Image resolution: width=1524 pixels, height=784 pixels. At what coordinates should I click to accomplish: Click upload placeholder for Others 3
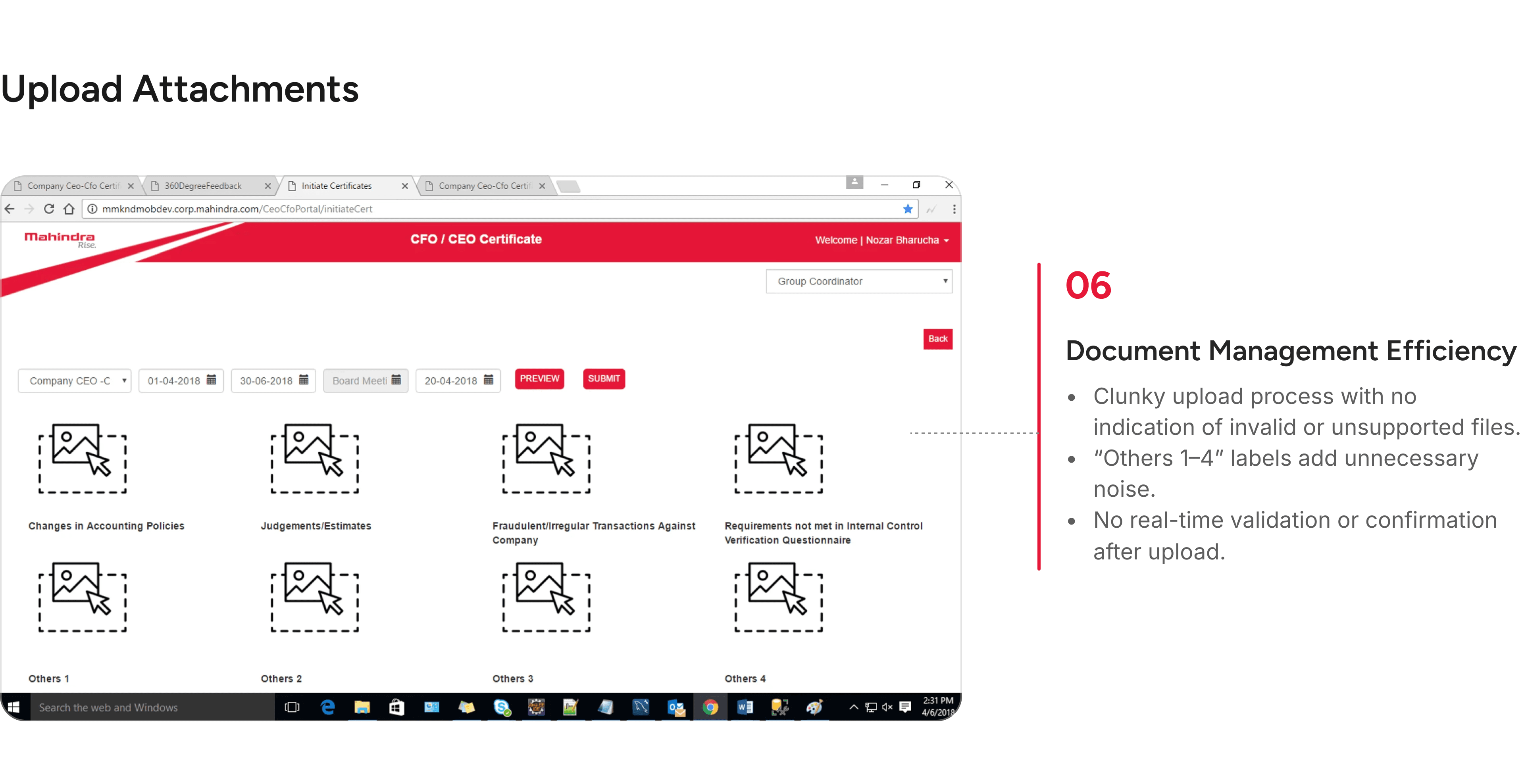coord(546,597)
